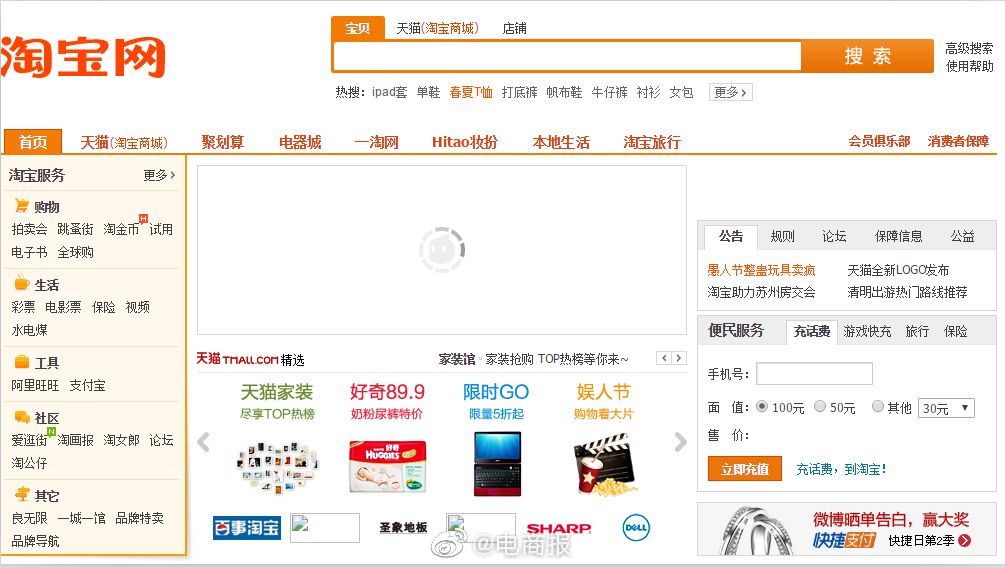Viewport: 1005px width, 568px height.
Task: Open 聚划算 in the navigation bar
Action: coord(222,142)
